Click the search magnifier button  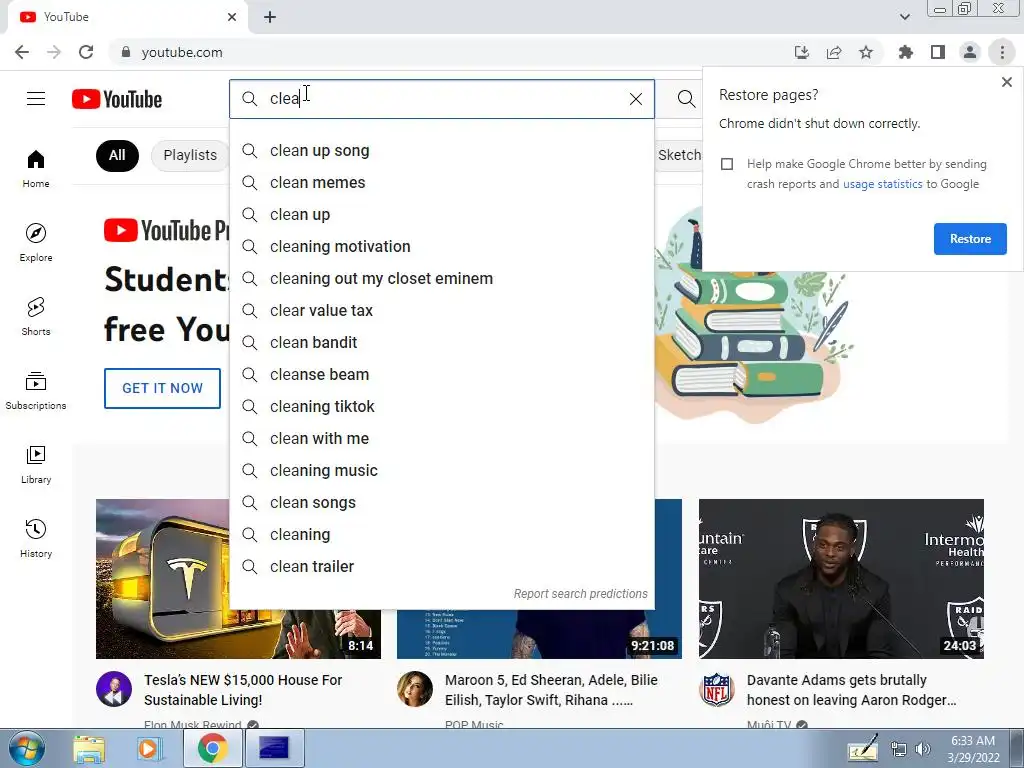pos(686,99)
